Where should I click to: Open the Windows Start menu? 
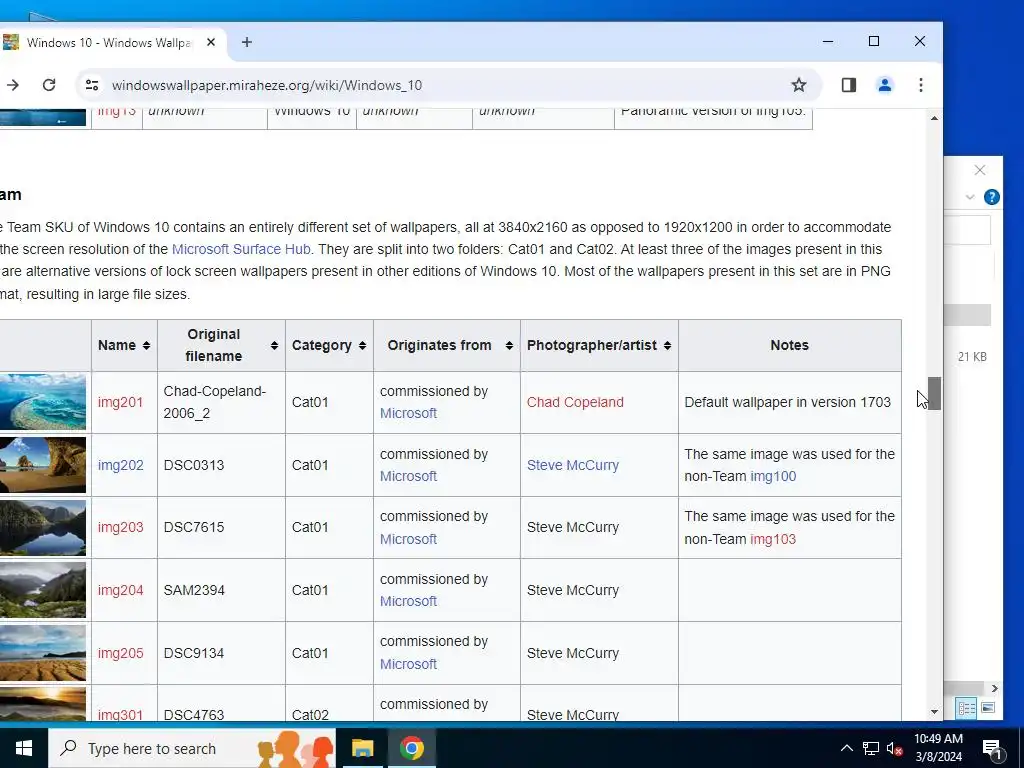[24, 748]
